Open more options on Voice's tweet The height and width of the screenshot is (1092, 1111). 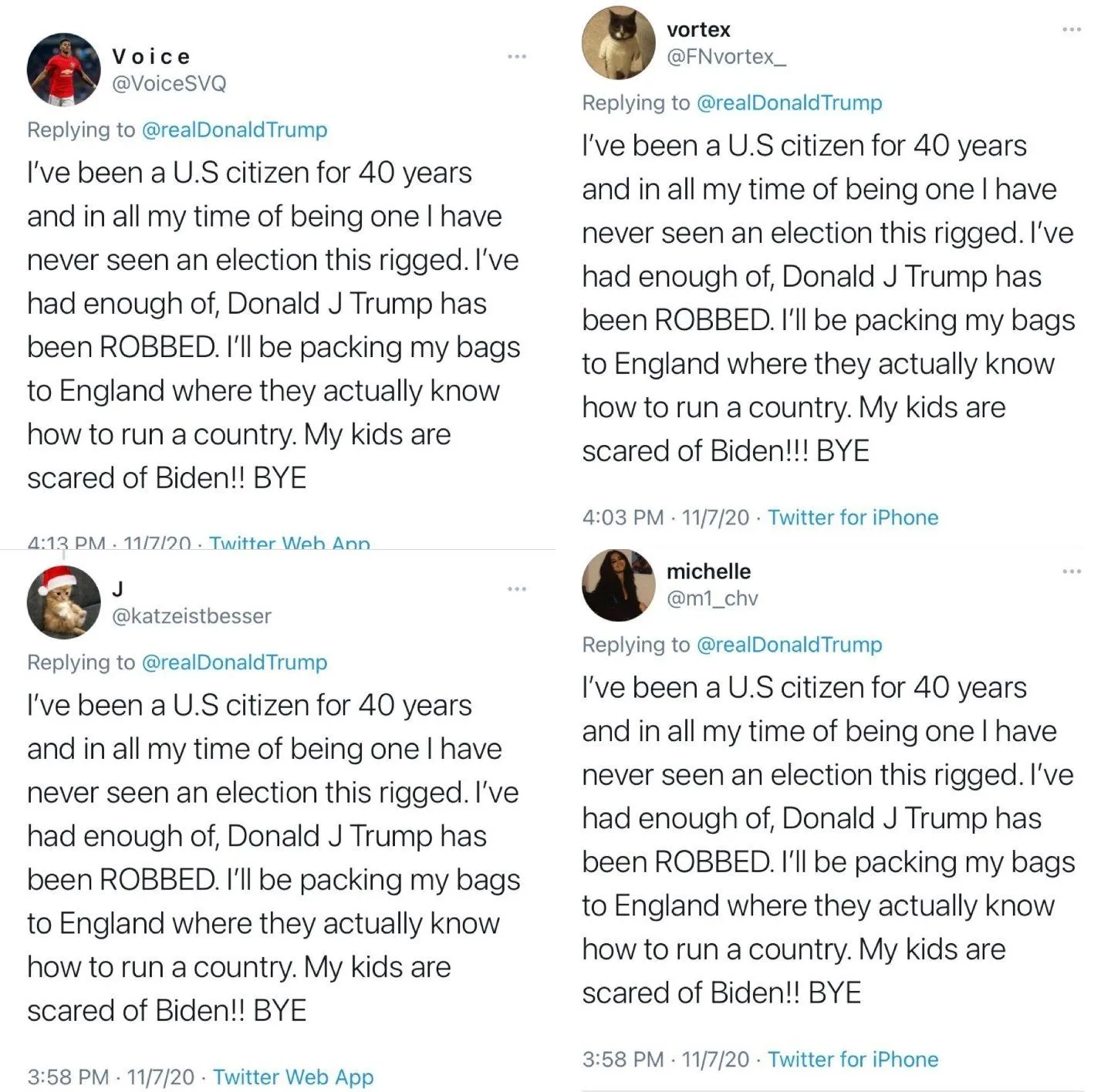tap(517, 56)
